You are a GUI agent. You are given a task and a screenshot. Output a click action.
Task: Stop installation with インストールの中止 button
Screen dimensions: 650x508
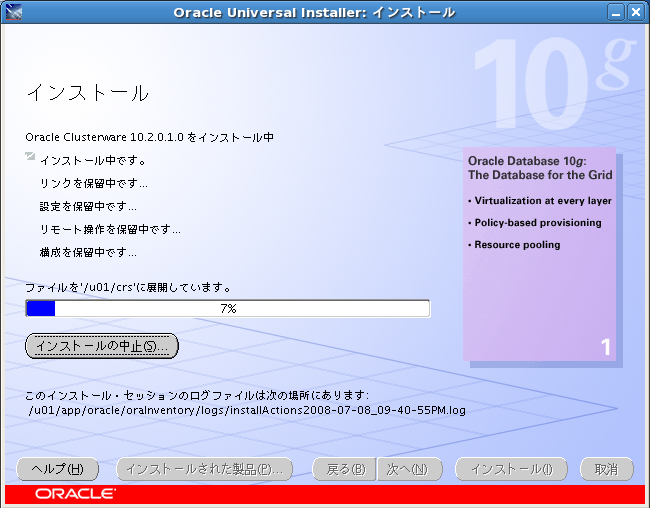(102, 346)
